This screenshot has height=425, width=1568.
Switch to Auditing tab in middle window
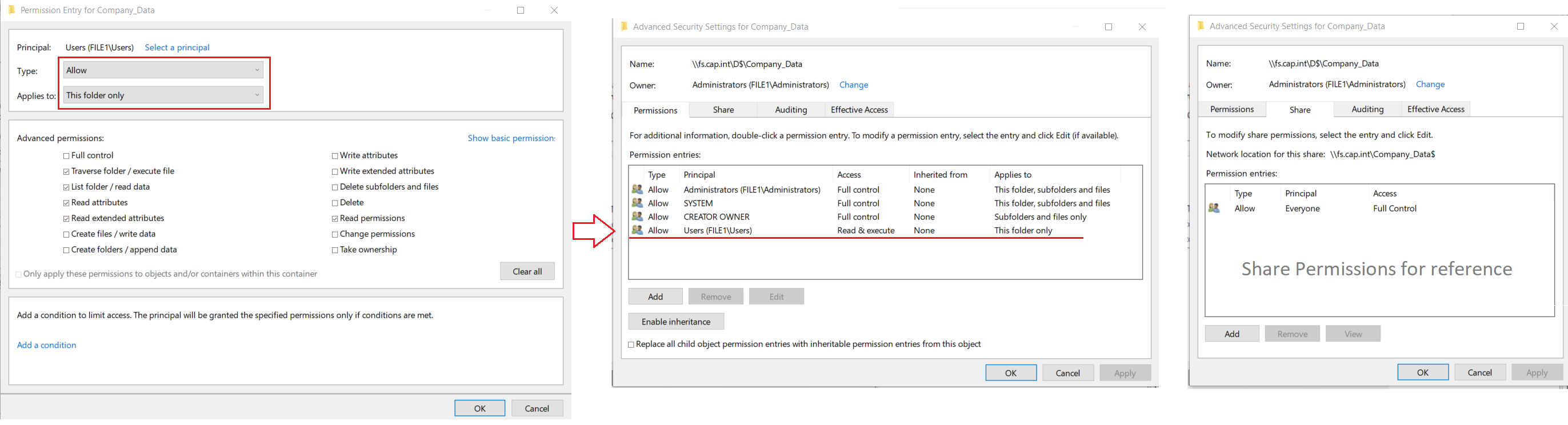click(x=791, y=110)
